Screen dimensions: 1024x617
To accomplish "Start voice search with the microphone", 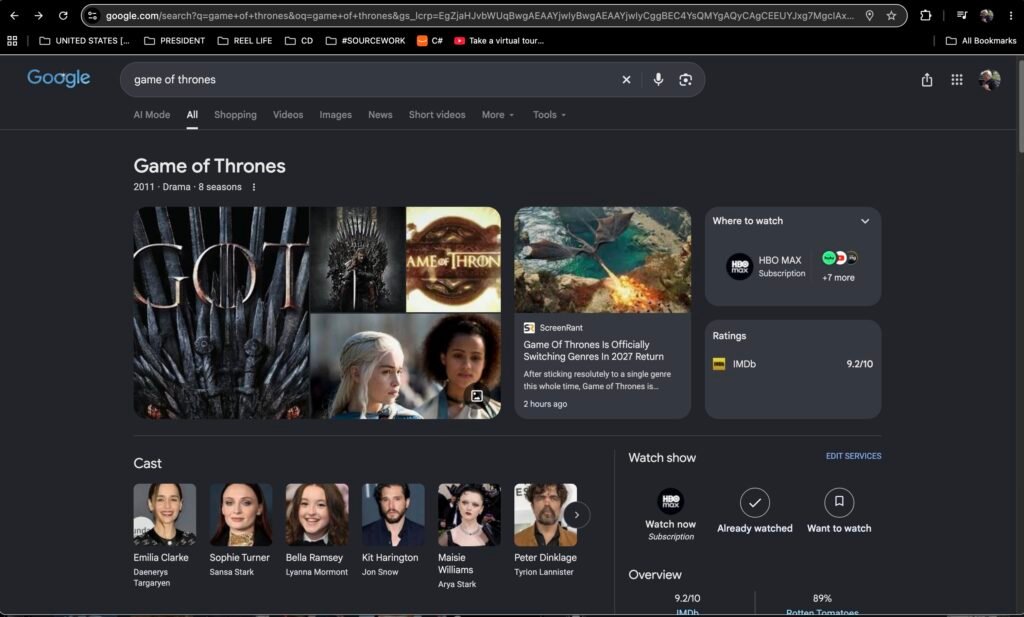I will tap(658, 80).
